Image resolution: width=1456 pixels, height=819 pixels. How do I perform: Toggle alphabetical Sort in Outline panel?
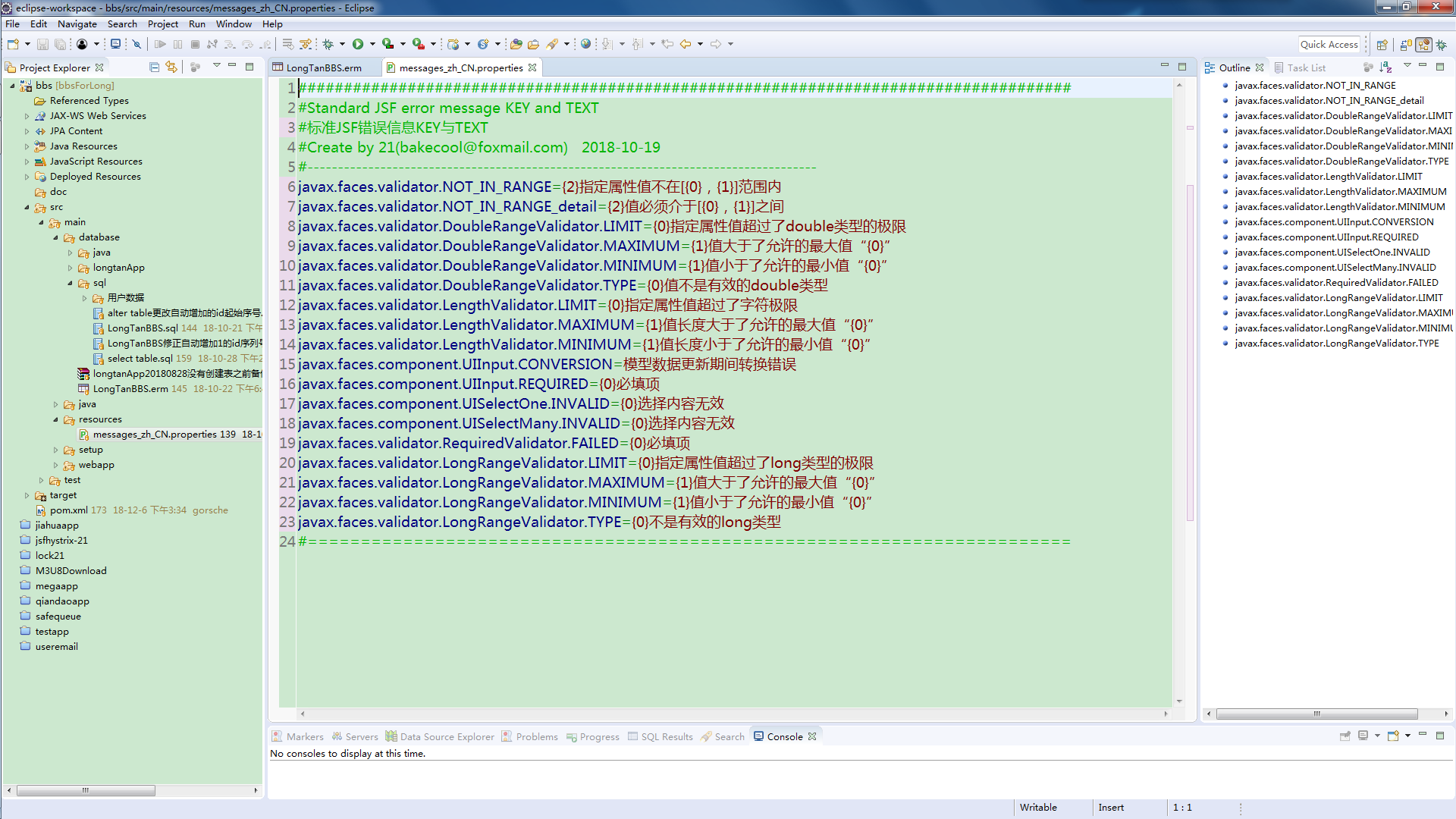(x=1385, y=67)
